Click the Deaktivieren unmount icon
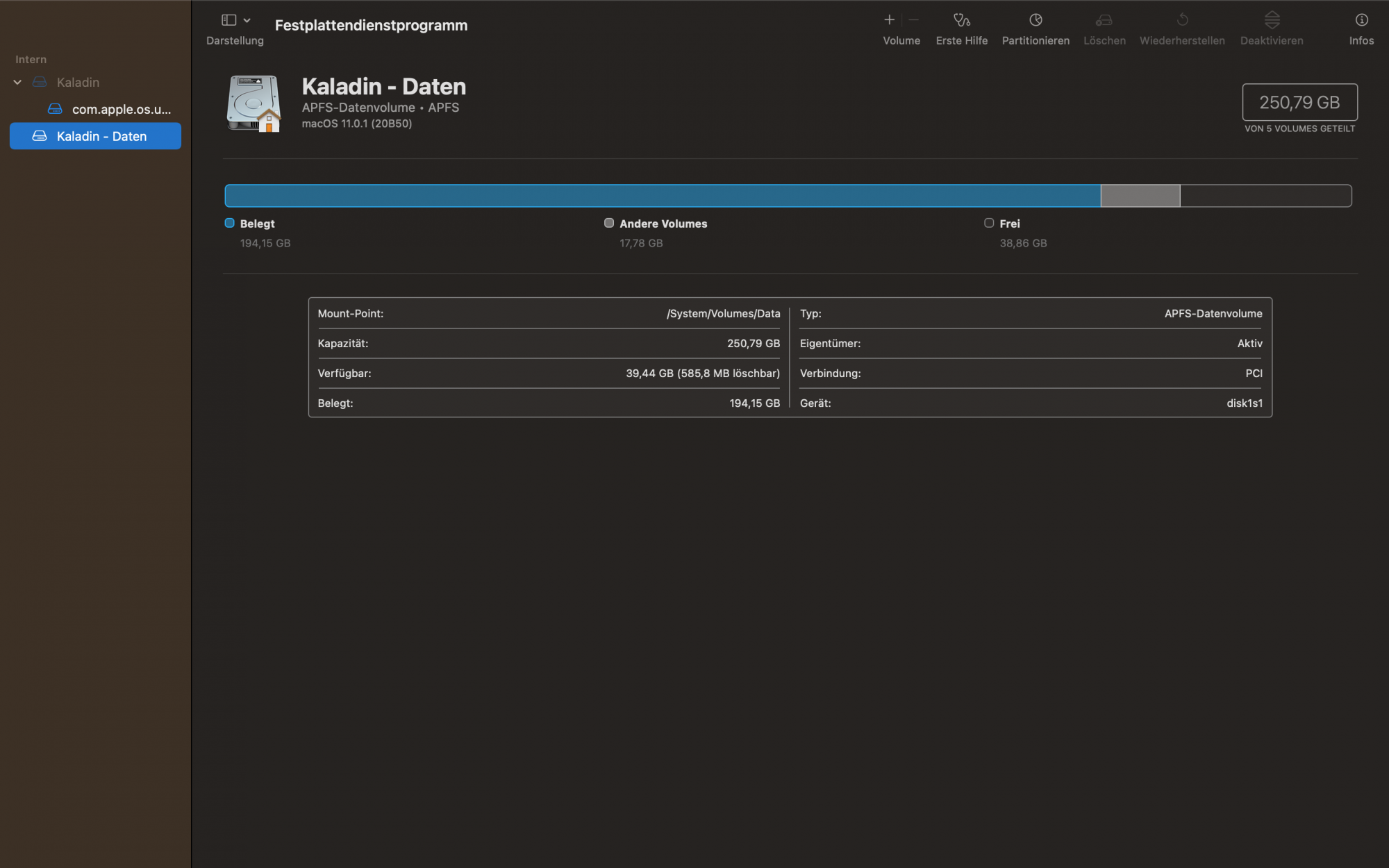Image resolution: width=1389 pixels, height=868 pixels. point(1272,20)
